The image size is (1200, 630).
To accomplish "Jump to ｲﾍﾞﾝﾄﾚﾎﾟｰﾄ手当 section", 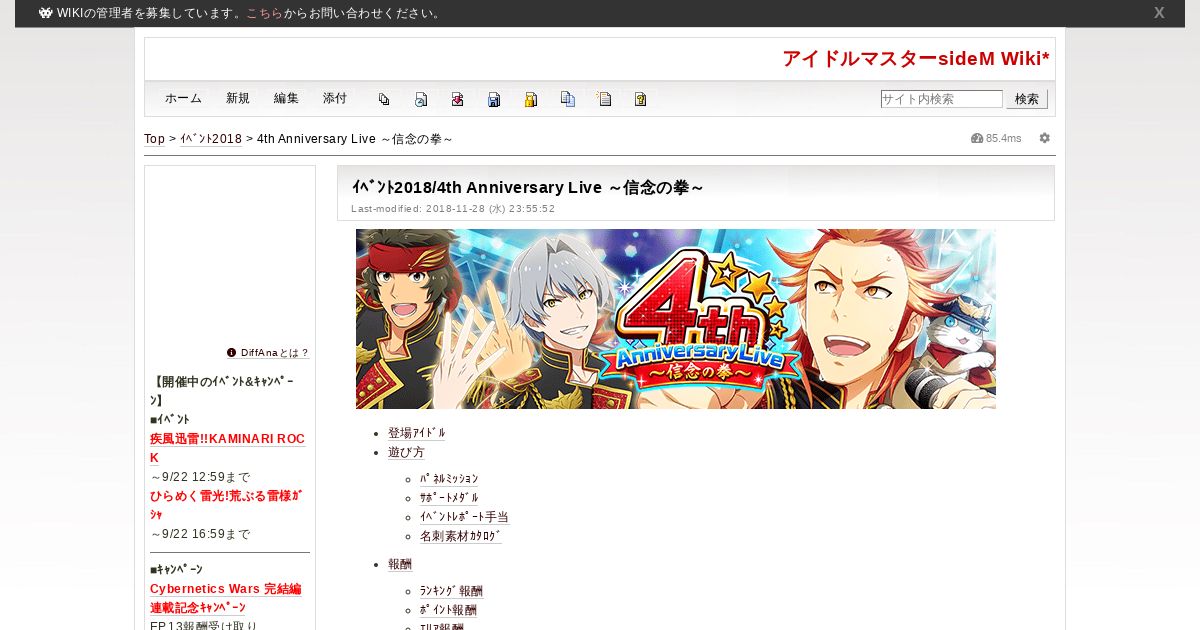I will pos(464,517).
